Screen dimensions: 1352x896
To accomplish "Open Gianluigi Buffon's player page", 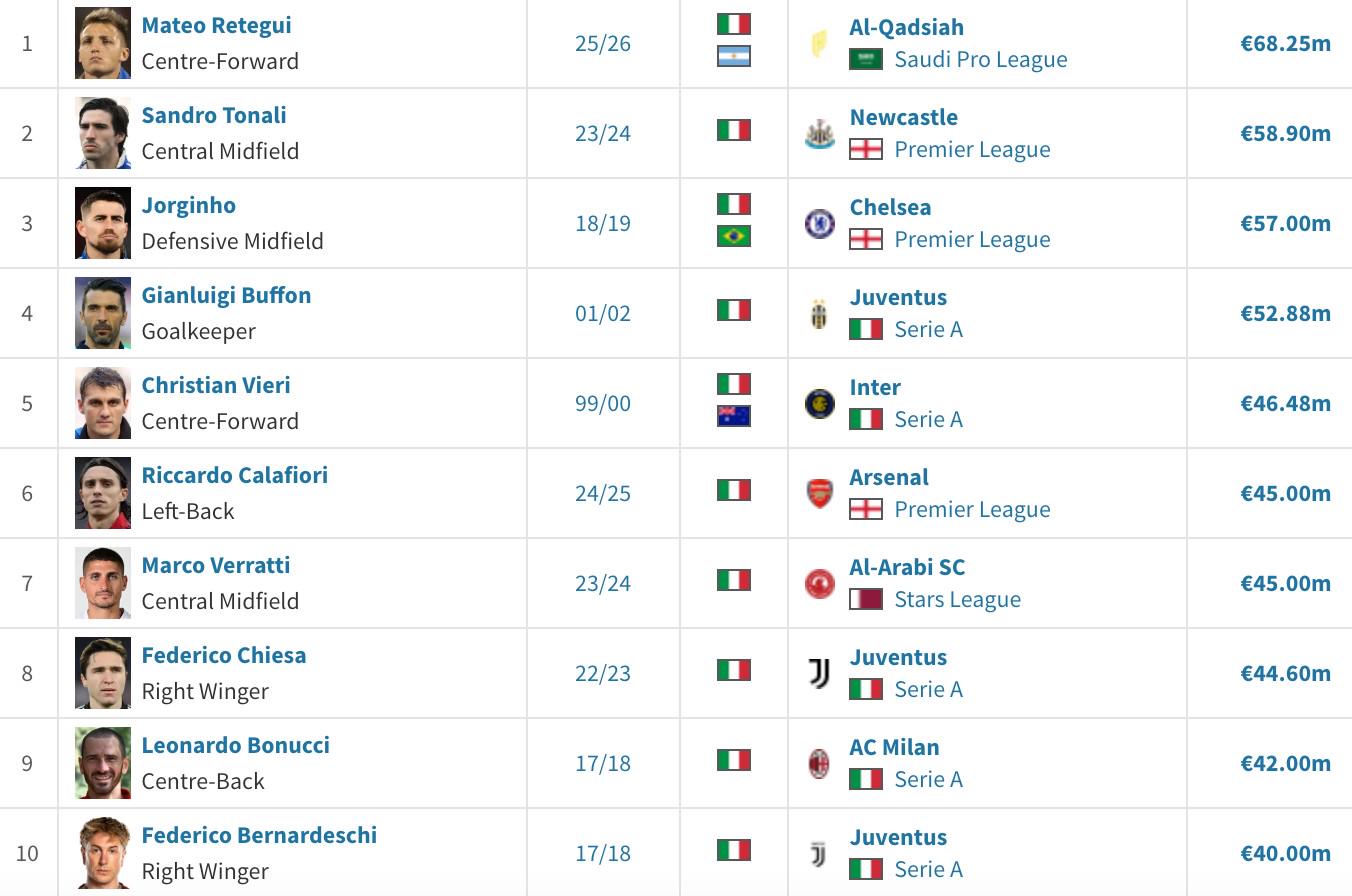I will [x=226, y=295].
